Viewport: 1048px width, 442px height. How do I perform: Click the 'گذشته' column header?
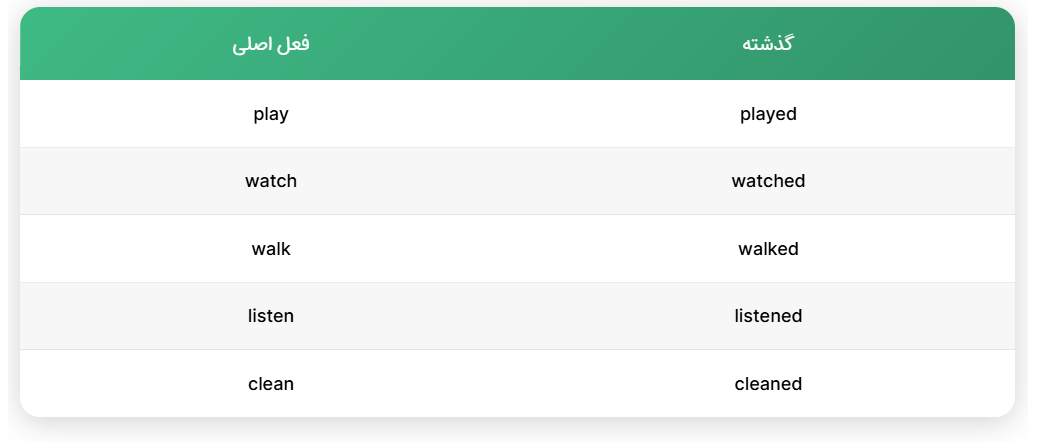pos(767,45)
